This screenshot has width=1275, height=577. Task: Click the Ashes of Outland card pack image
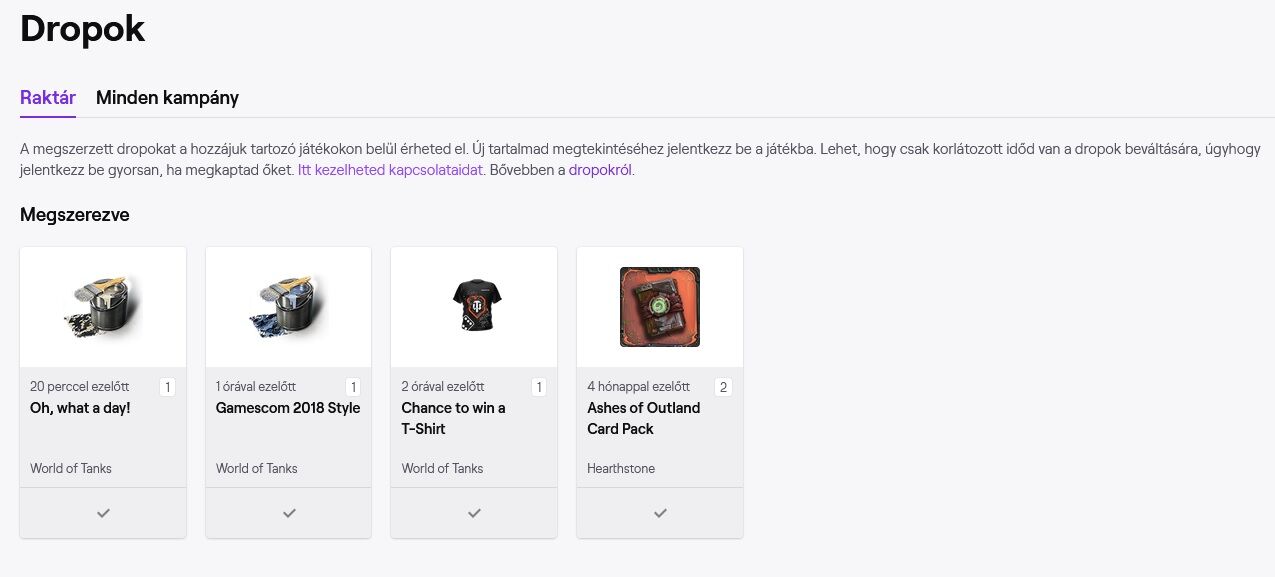pos(660,307)
